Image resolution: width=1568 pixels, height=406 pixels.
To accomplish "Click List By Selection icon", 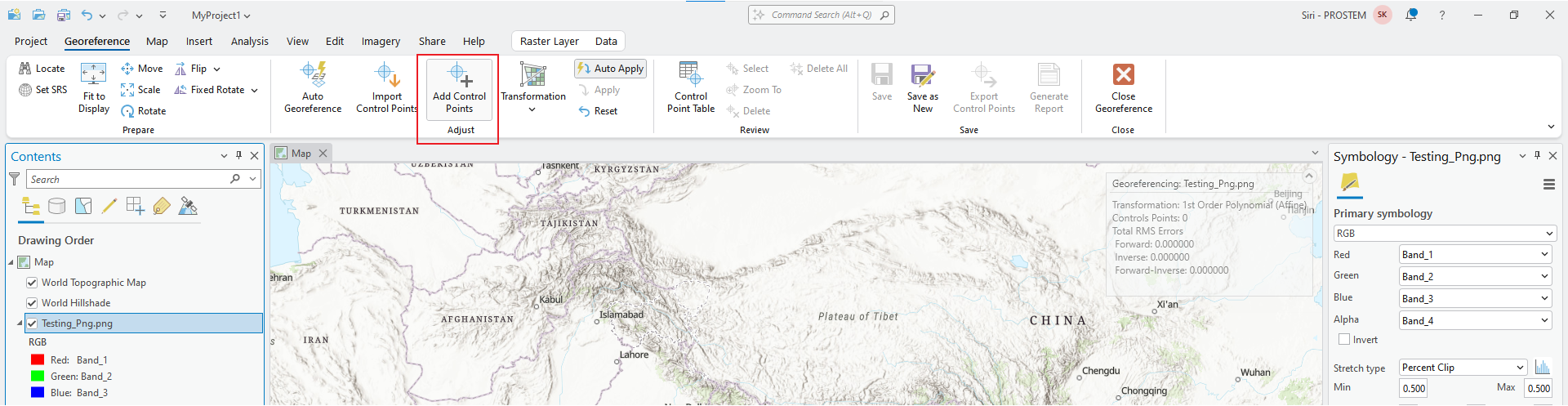I will coord(82,206).
